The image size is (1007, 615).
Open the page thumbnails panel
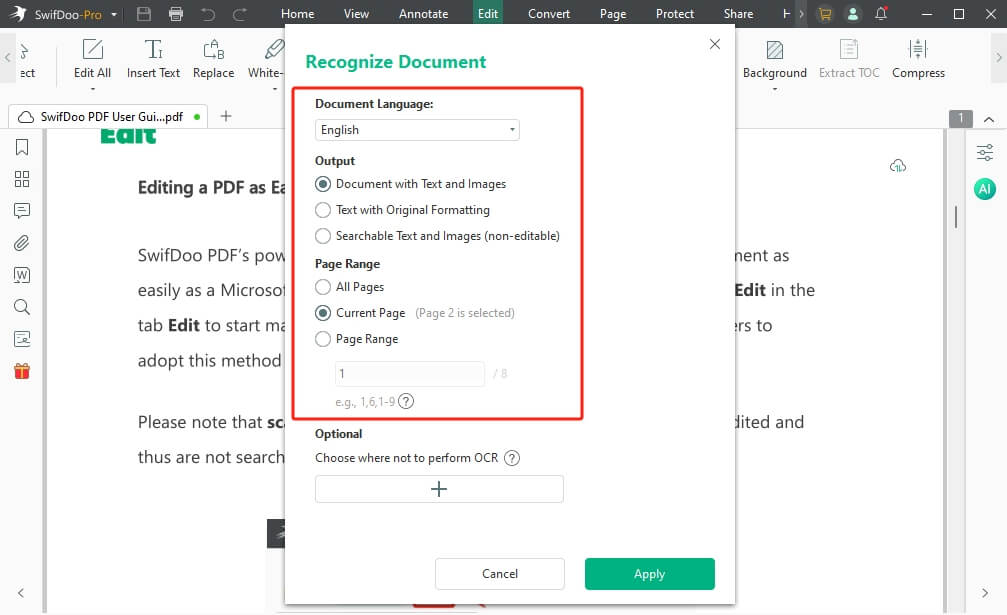pos(22,178)
